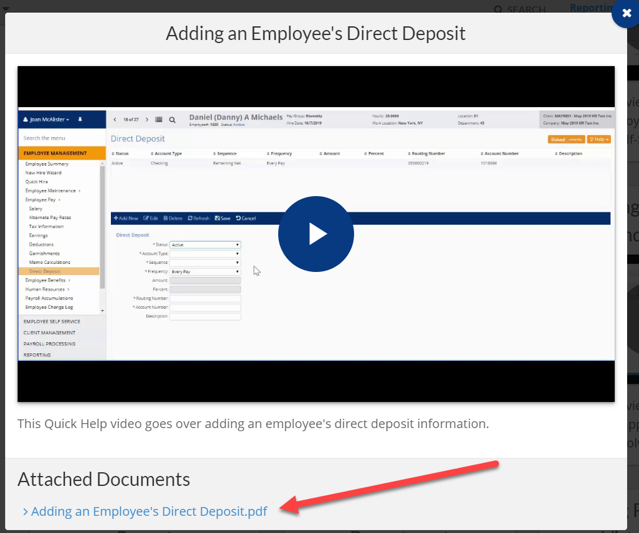Click Cancel in the blue toolbar
639x533 pixels.
click(246, 218)
